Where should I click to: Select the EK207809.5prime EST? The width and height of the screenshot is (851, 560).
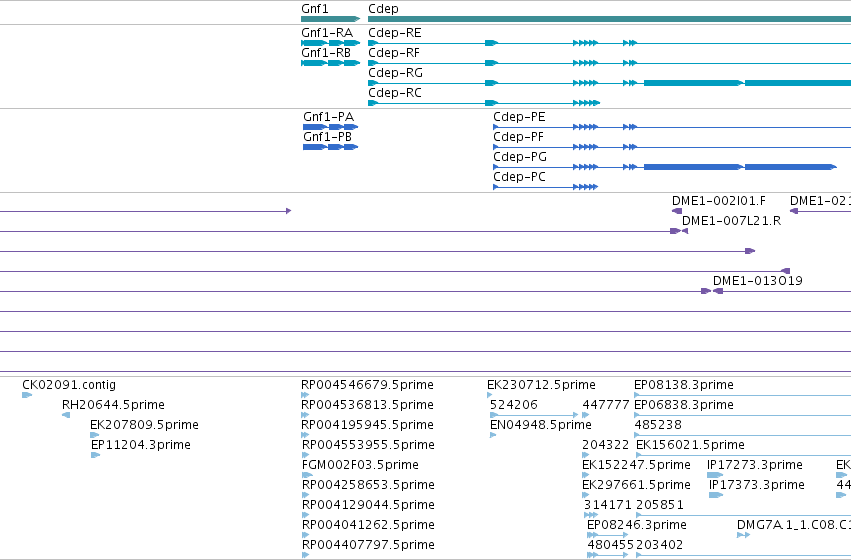point(94,435)
